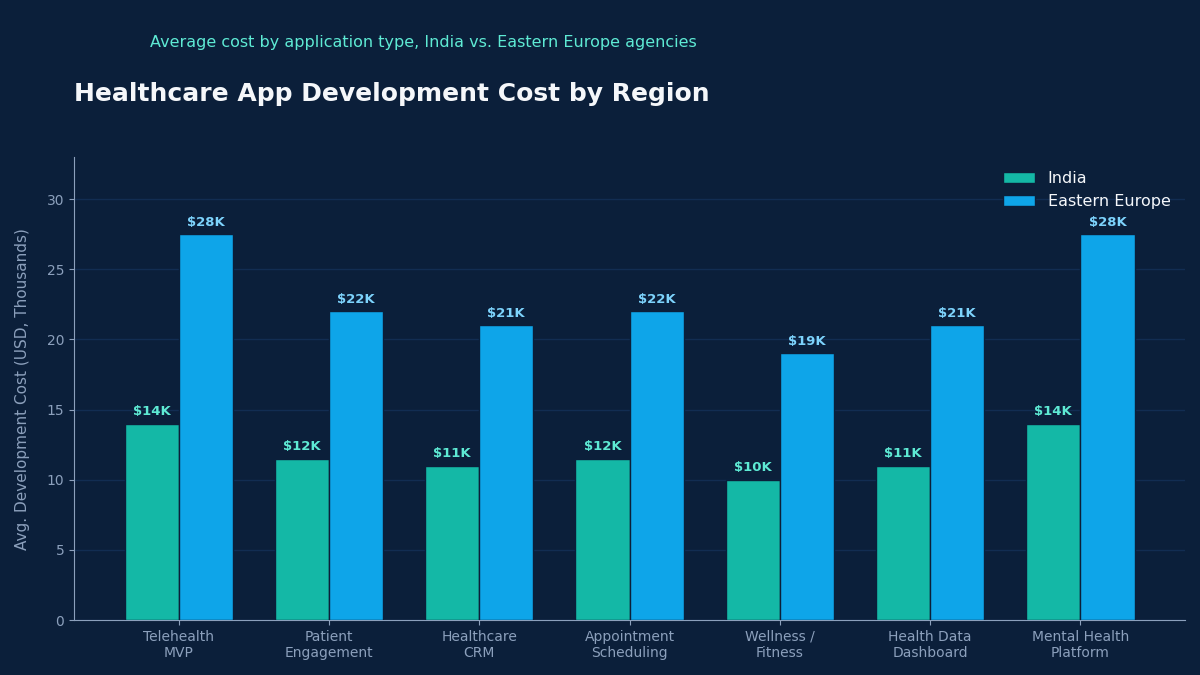This screenshot has height=675, width=1200.
Task: Click the $11K label above Health Data Dashboard bar
Action: pos(903,453)
